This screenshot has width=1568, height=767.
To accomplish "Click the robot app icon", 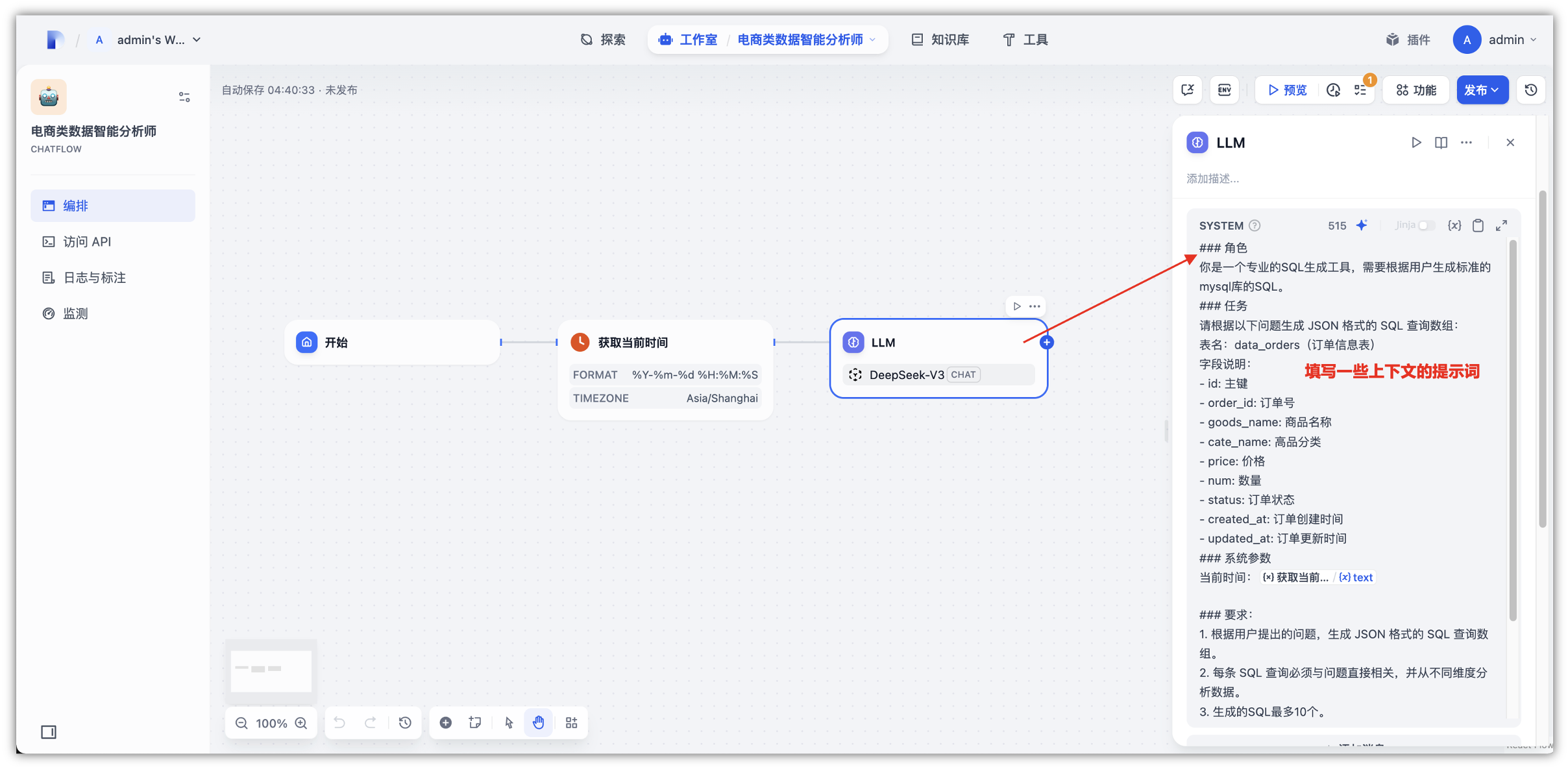I will coord(49,97).
